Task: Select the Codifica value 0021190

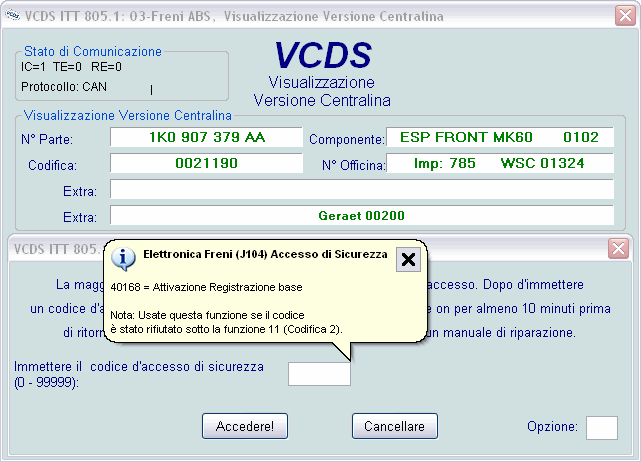Action: point(206,163)
